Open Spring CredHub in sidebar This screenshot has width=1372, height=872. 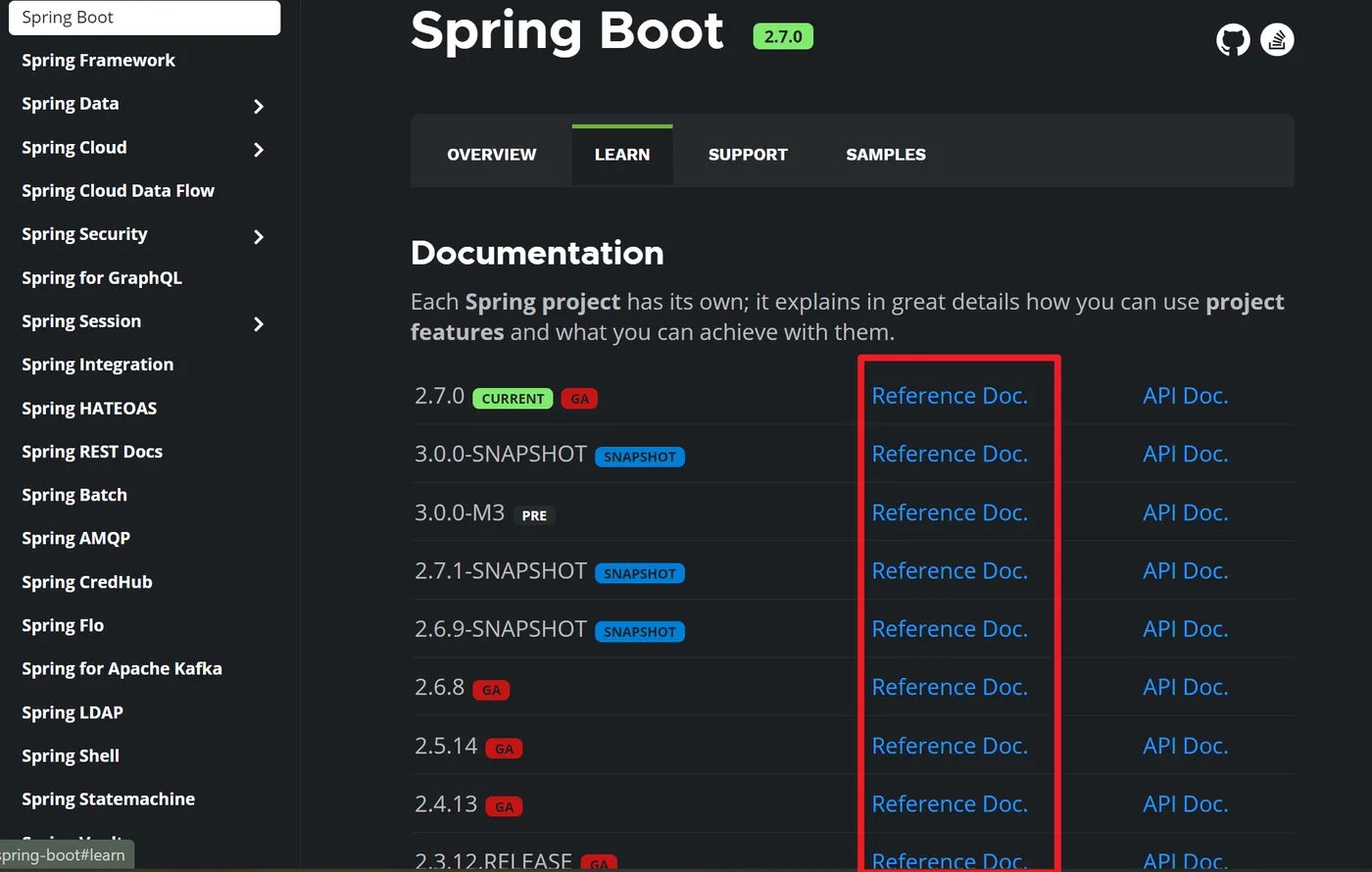(87, 582)
